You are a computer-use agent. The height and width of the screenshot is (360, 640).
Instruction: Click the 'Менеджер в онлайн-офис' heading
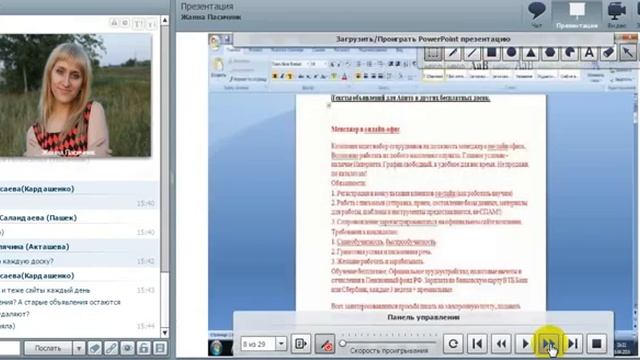point(365,129)
